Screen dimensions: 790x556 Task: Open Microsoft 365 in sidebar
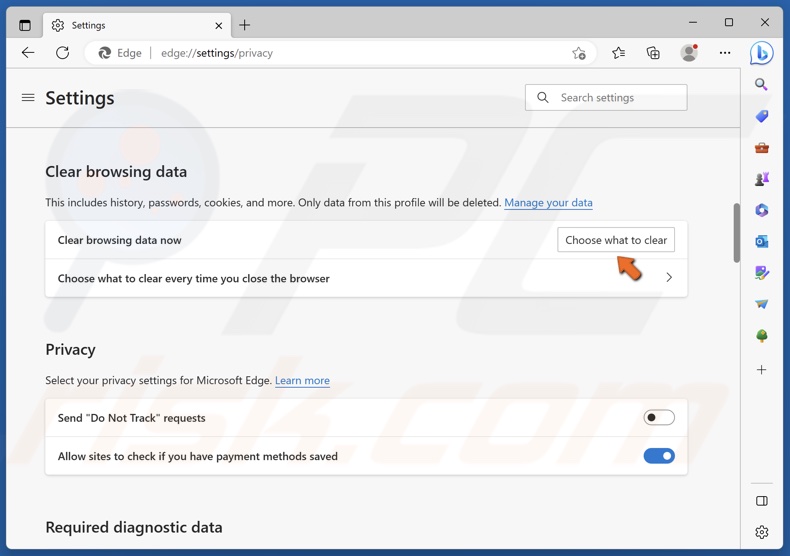coord(761,210)
